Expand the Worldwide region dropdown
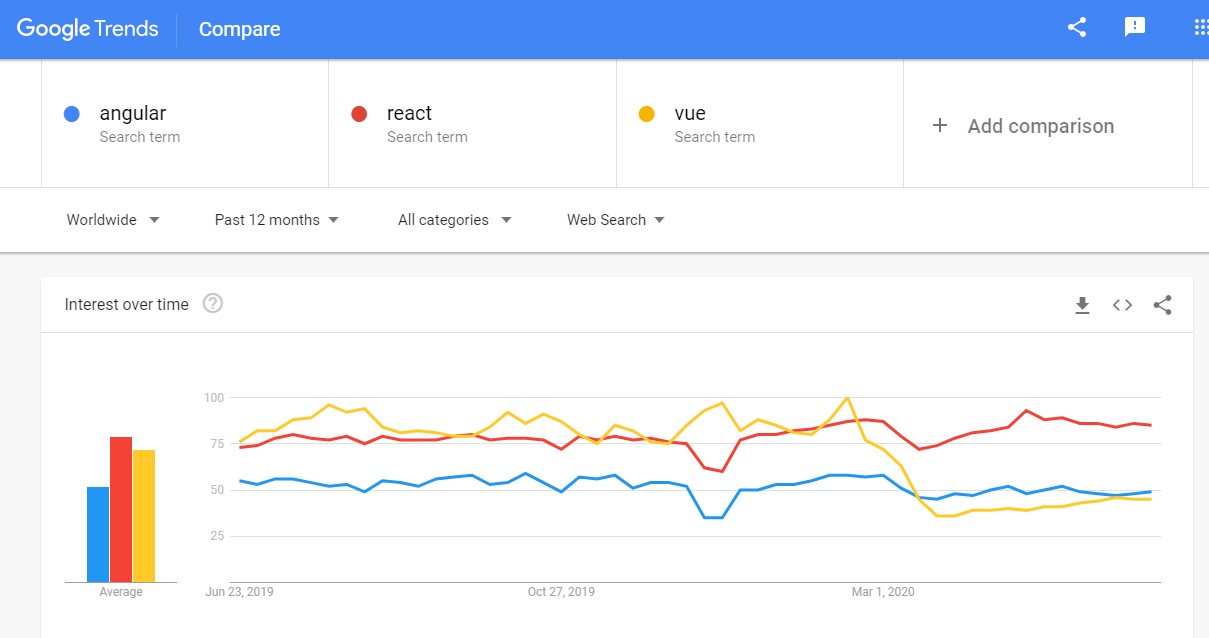Viewport: 1209px width, 638px height. pyautogui.click(x=113, y=220)
